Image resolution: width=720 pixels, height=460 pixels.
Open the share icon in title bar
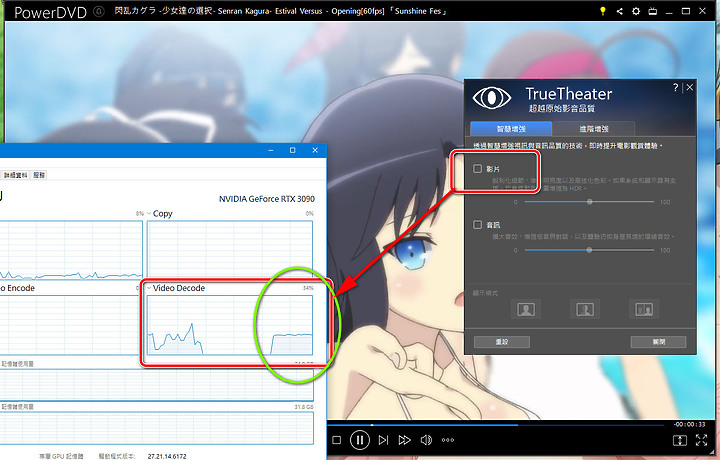619,11
